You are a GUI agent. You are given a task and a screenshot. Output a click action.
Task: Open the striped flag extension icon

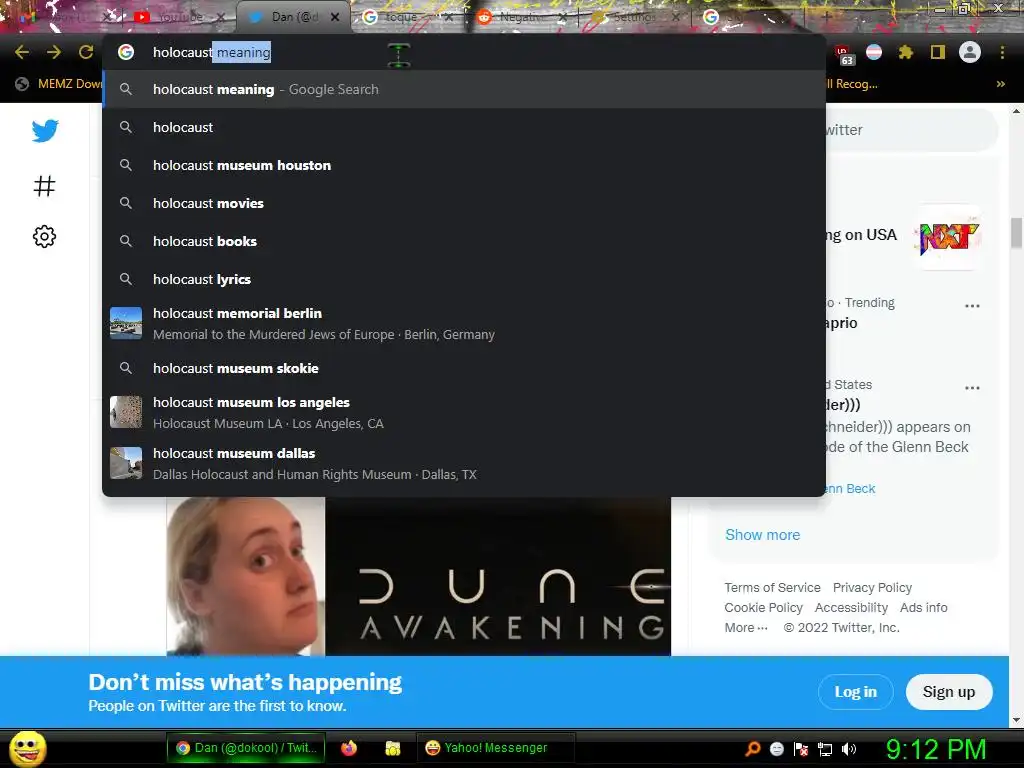(874, 52)
